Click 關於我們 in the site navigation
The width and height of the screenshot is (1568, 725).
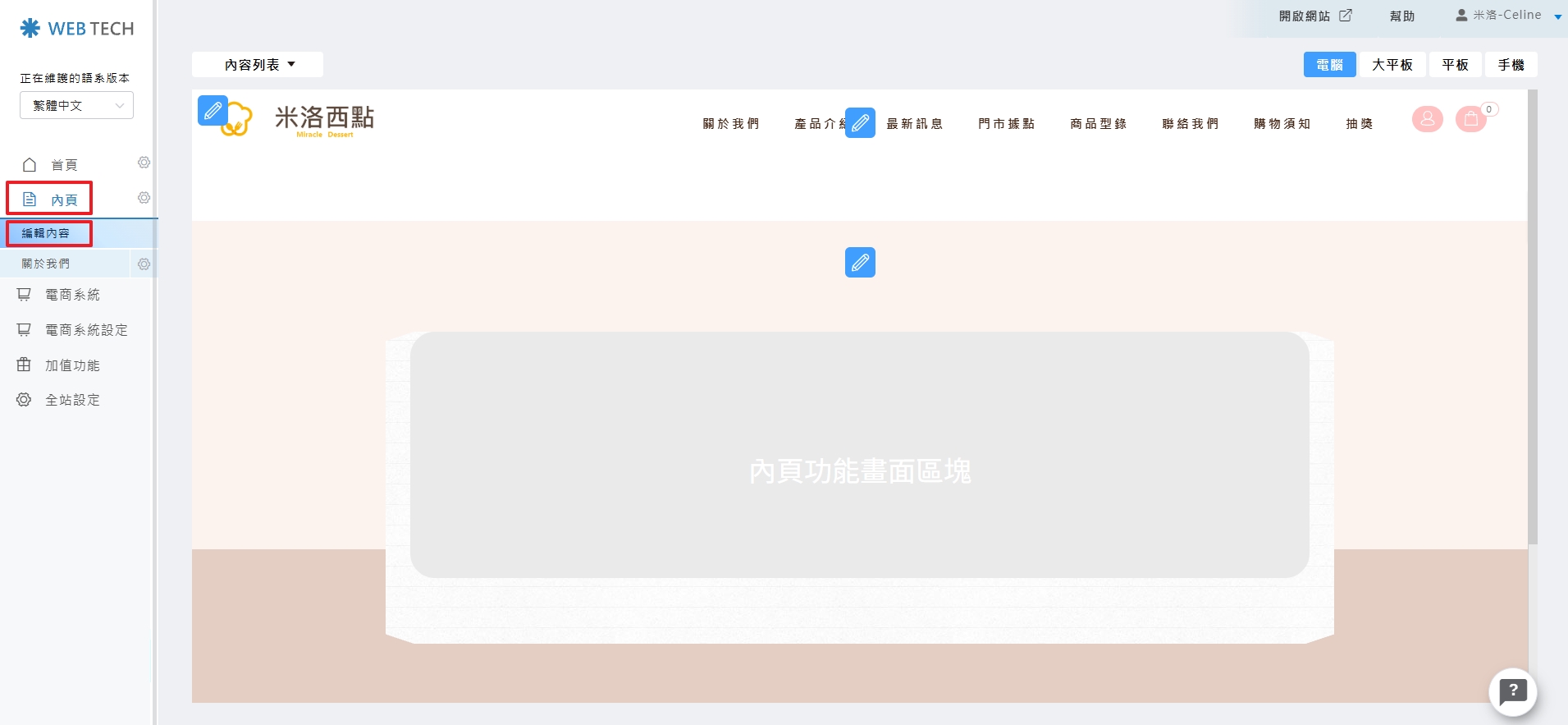coord(731,124)
